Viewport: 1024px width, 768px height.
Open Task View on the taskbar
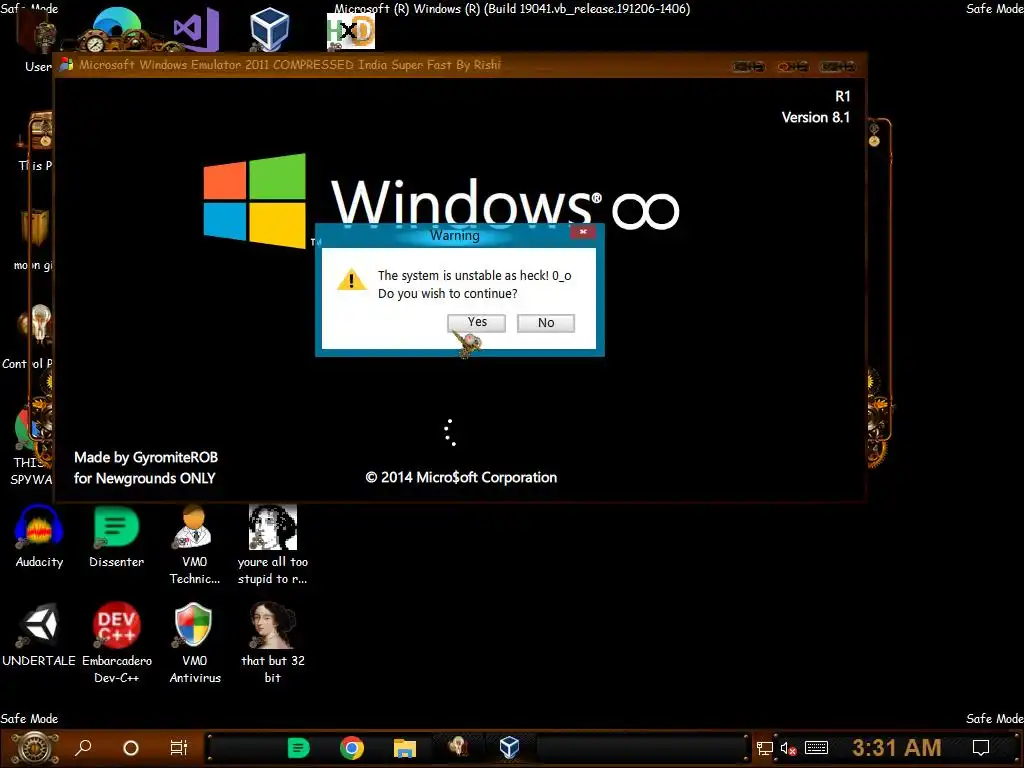pyautogui.click(x=178, y=747)
